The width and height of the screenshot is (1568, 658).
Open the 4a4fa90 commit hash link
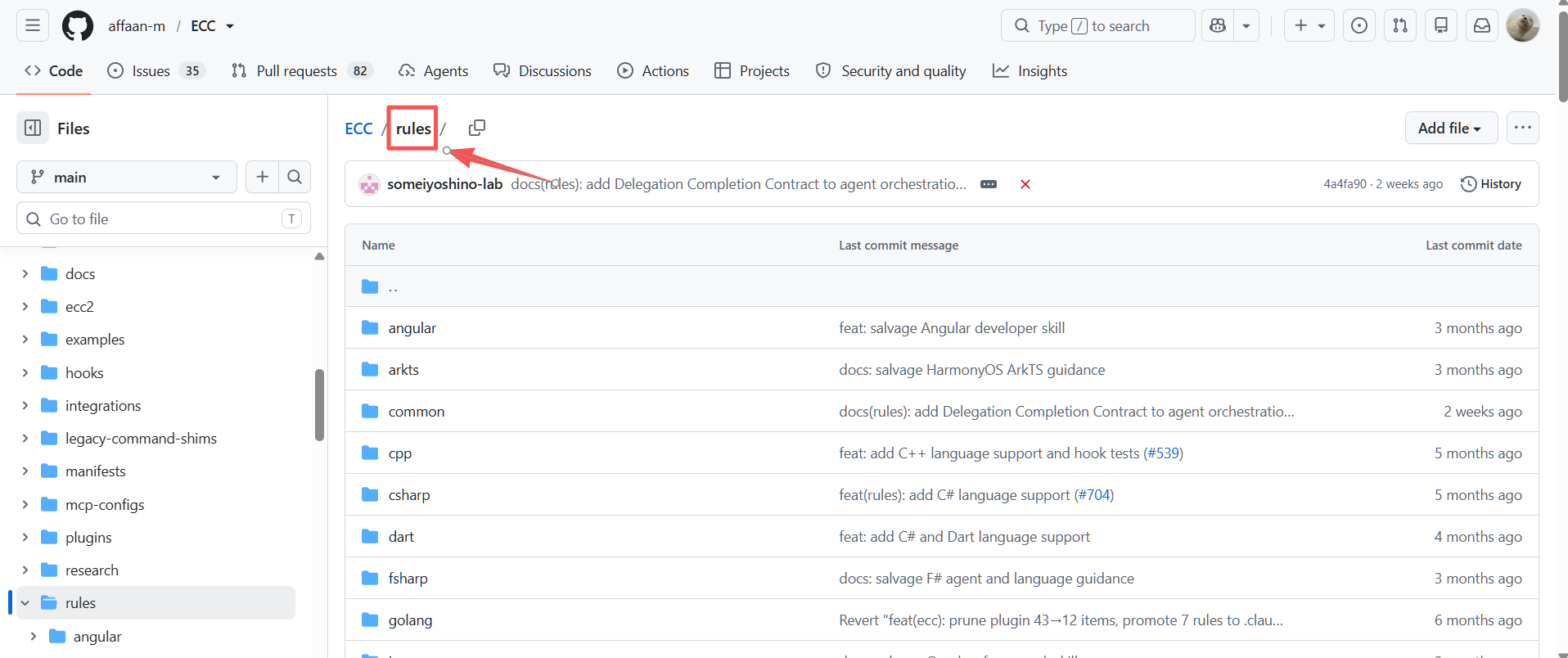[1345, 184]
